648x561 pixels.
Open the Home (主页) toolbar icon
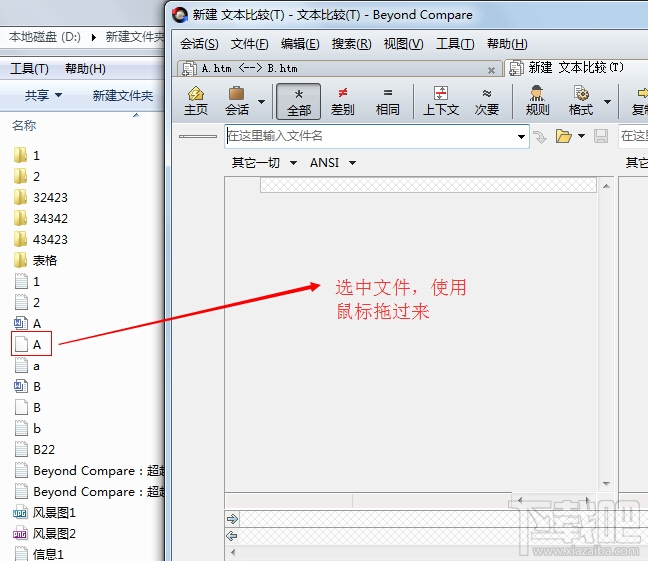pos(195,101)
